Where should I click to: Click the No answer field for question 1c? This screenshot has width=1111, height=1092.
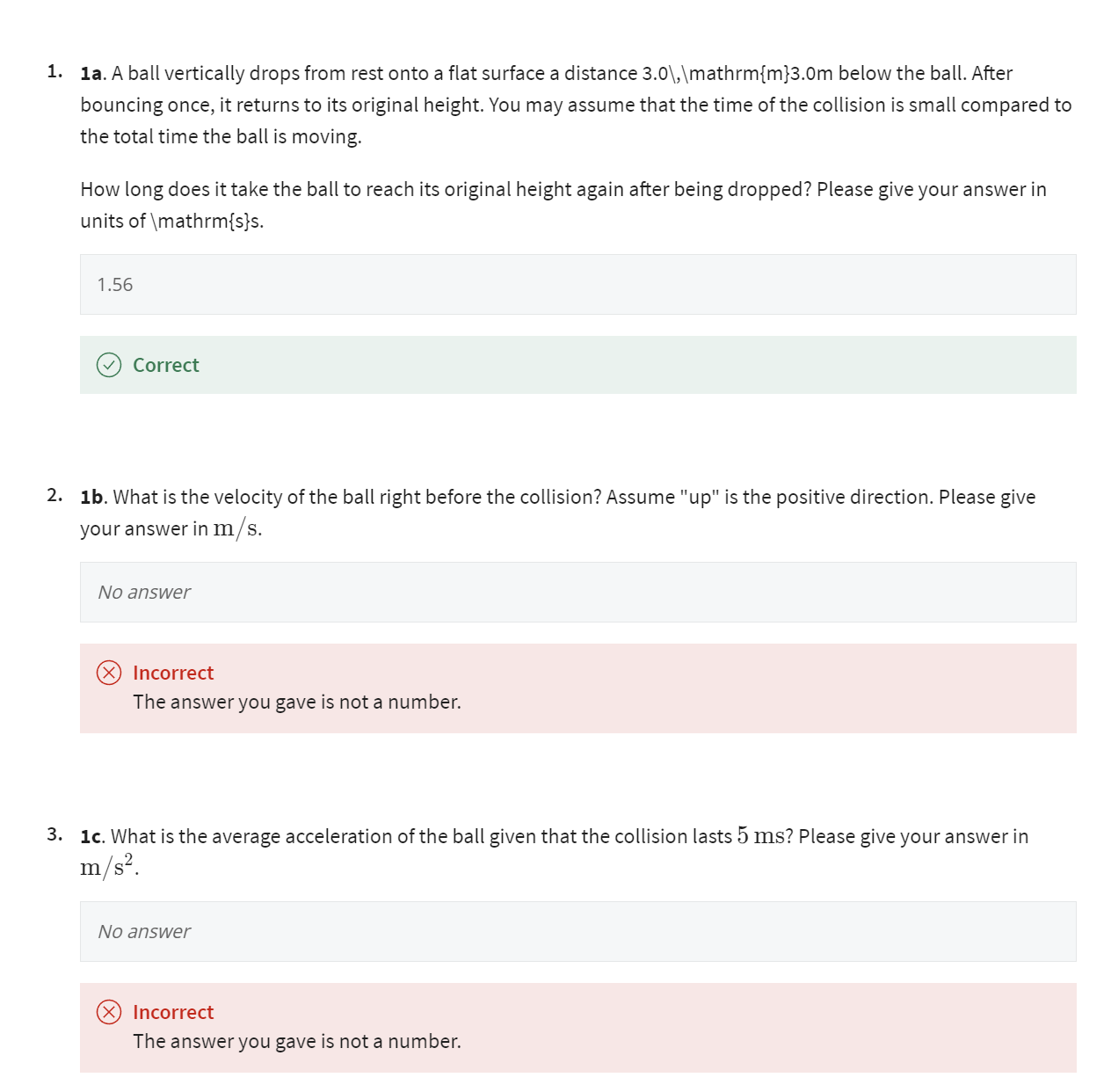pyautogui.click(x=578, y=930)
